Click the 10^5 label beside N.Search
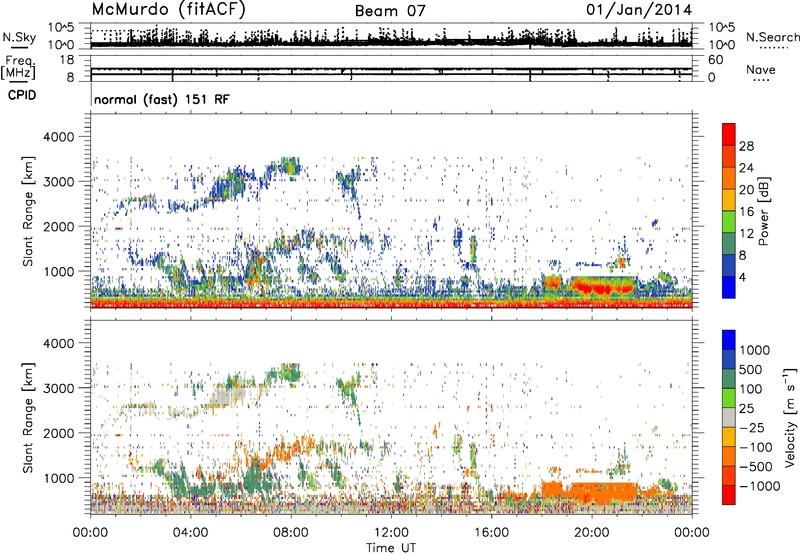Screen dimensions: 800x554 tap(722, 28)
